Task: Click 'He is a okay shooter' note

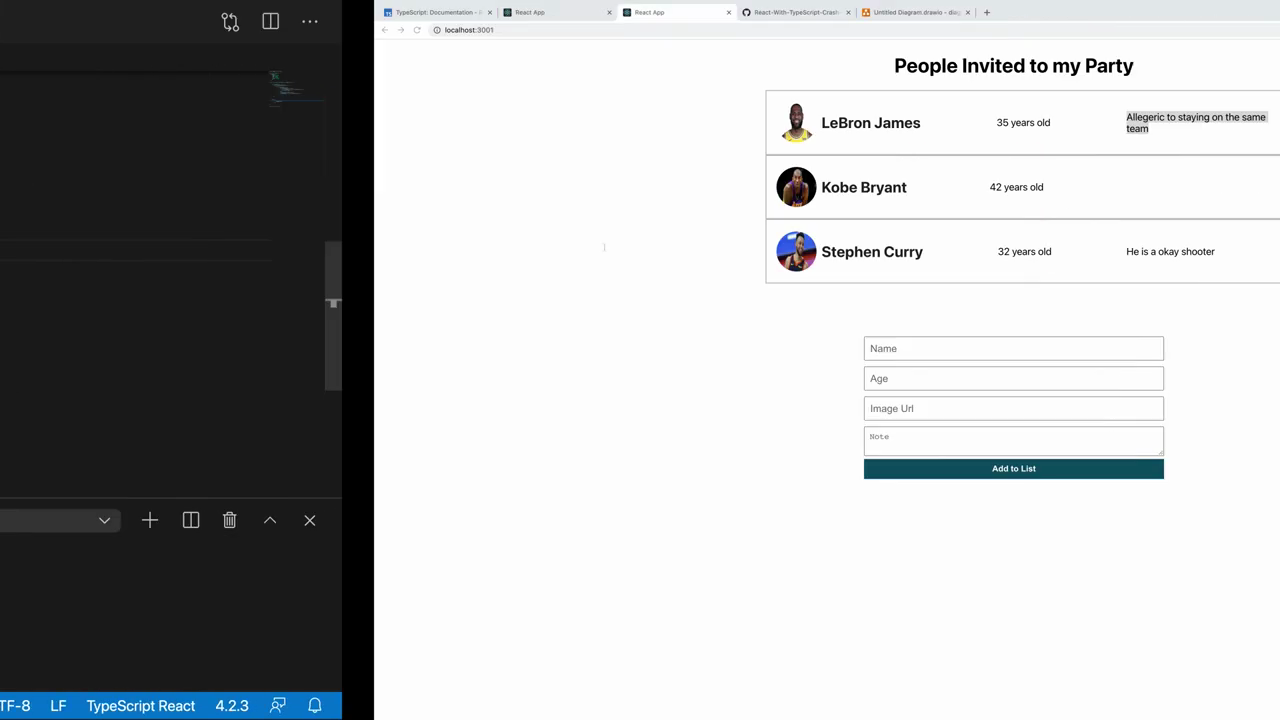Action: point(1170,252)
